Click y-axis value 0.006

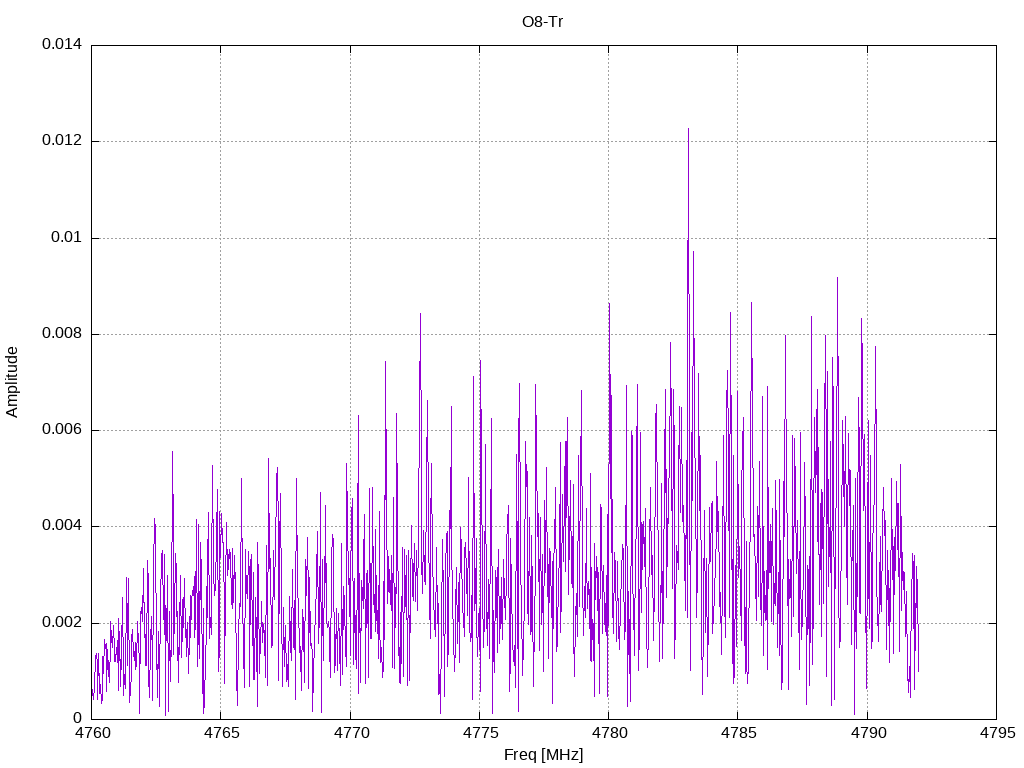pyautogui.click(x=62, y=430)
